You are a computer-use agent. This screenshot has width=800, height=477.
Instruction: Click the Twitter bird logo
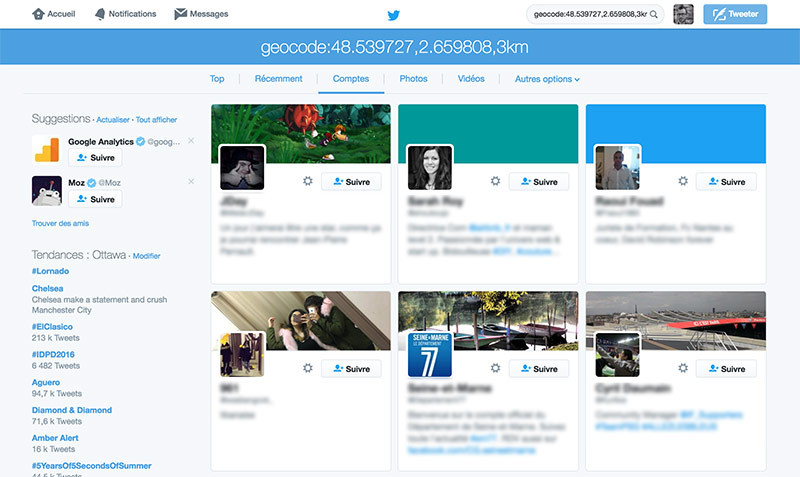point(393,15)
